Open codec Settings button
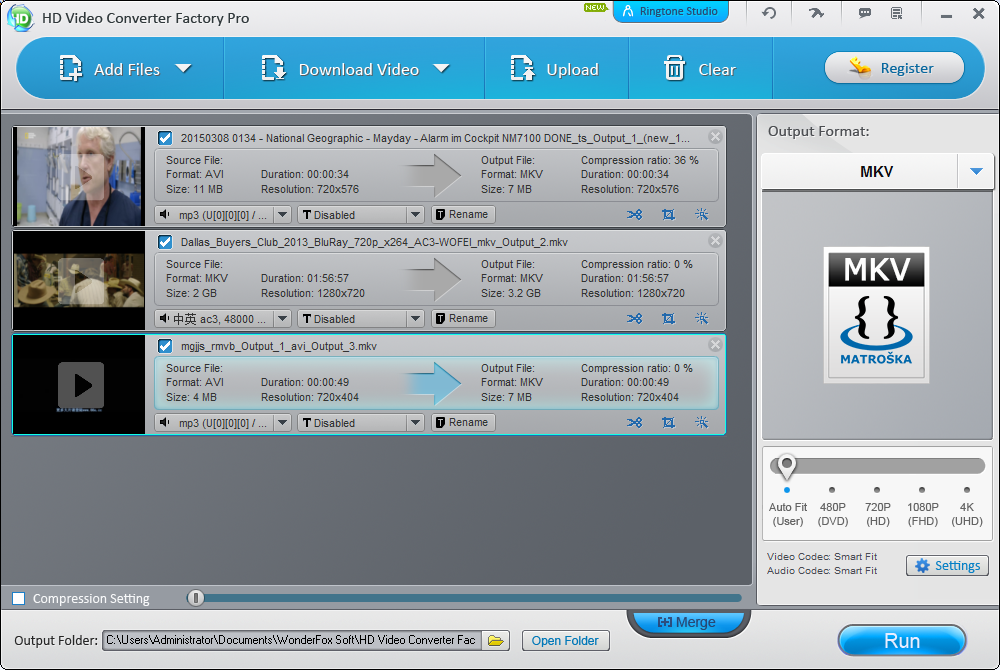 (947, 565)
